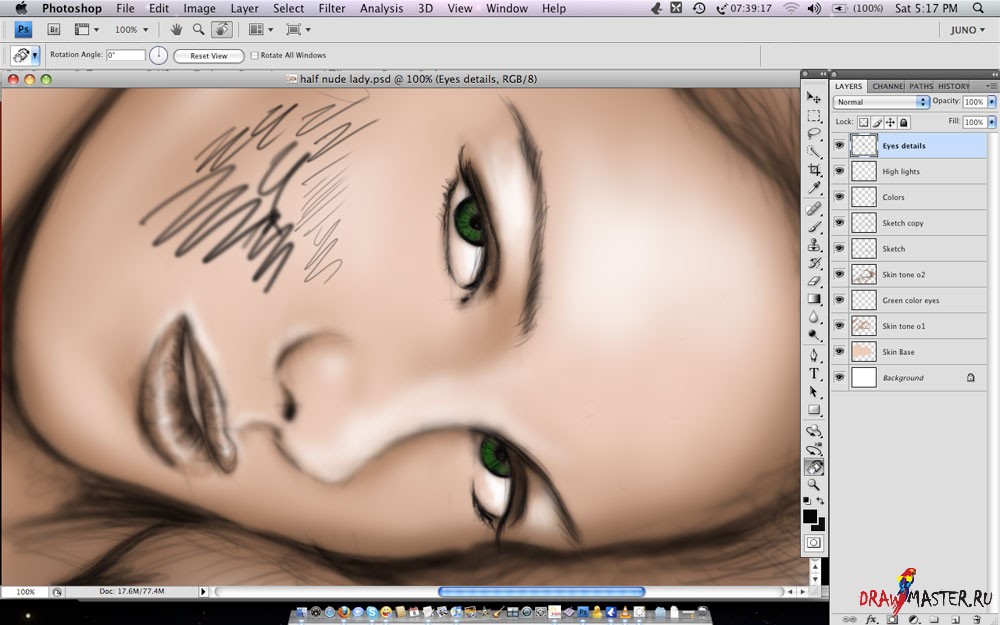Open the Fill slider dropdown arrow
This screenshot has height=625, width=1000.
point(991,122)
